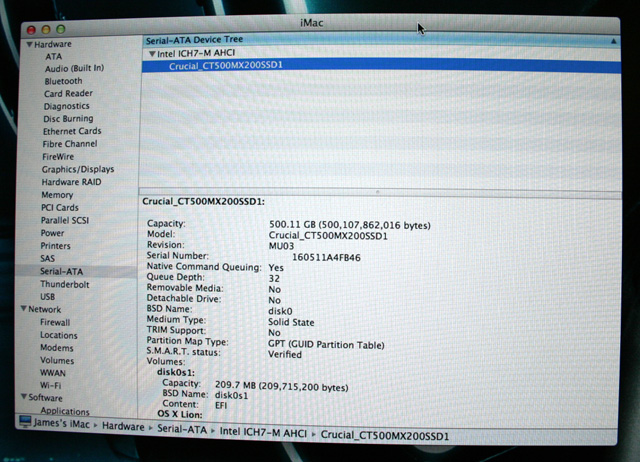640x462 pixels.
Task: Show Wi-Fi information
Action: click(x=50, y=385)
